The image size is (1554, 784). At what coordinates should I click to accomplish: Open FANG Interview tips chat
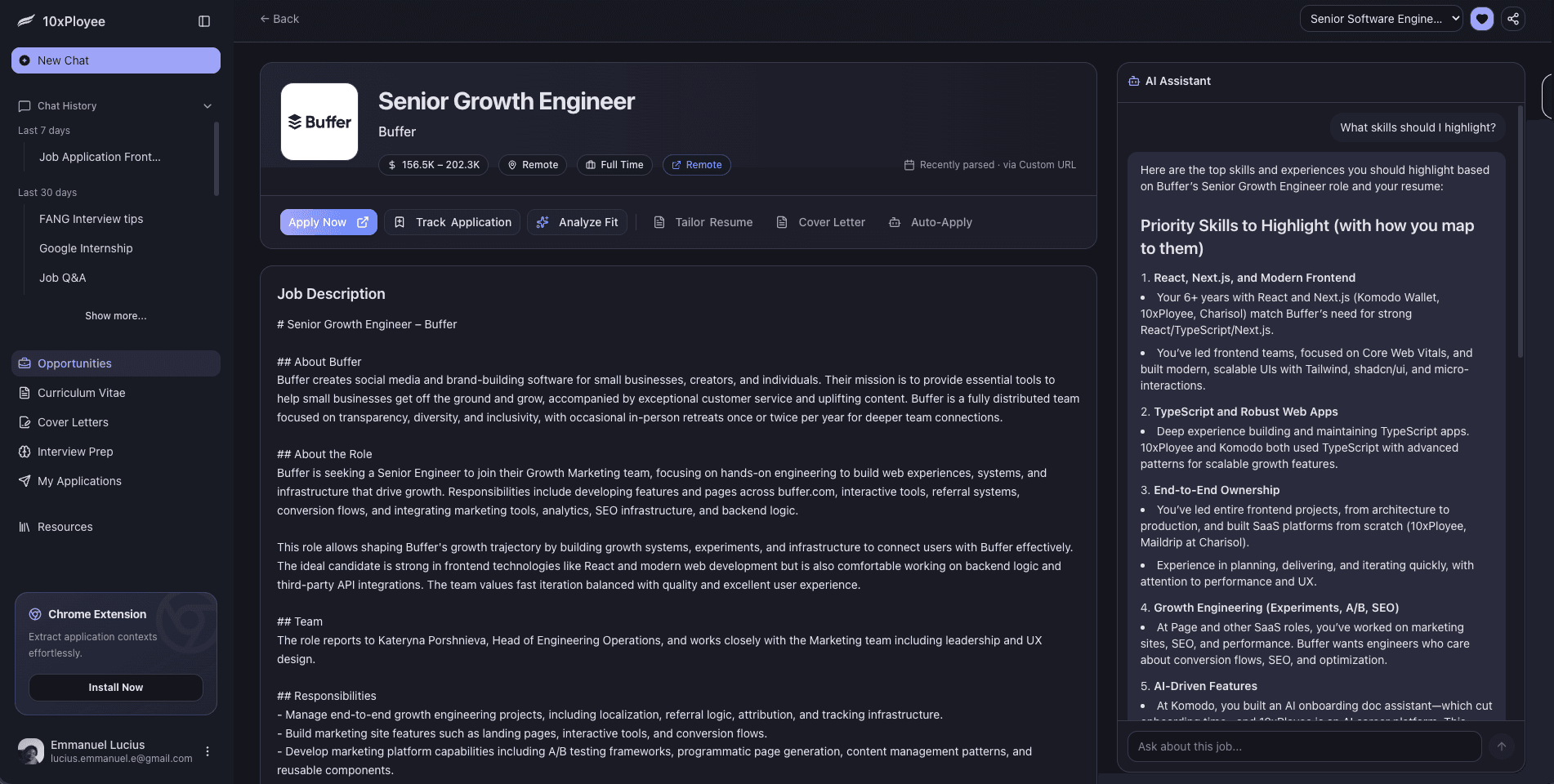(91, 219)
